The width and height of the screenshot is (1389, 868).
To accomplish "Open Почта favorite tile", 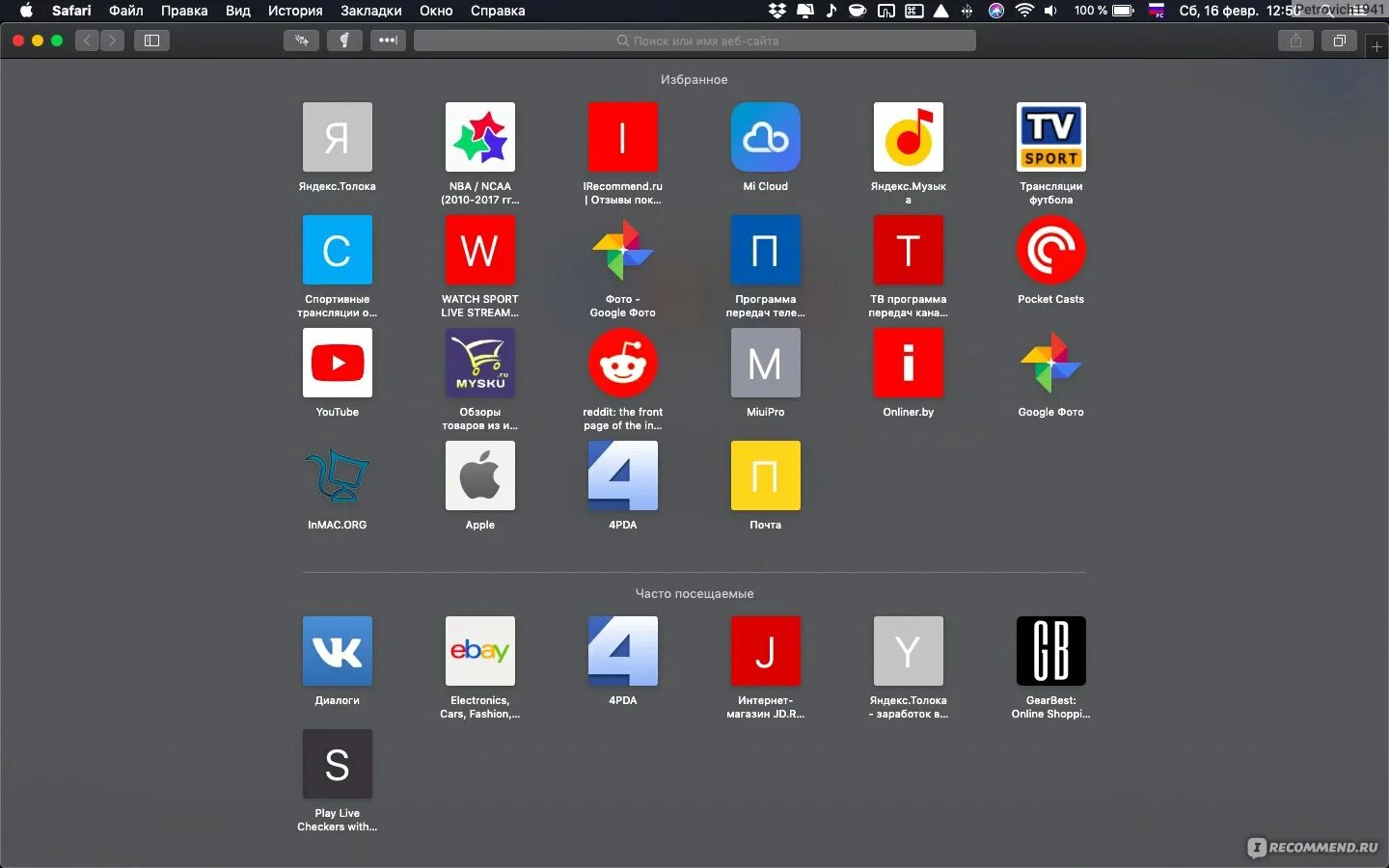I will pyautogui.click(x=765, y=475).
